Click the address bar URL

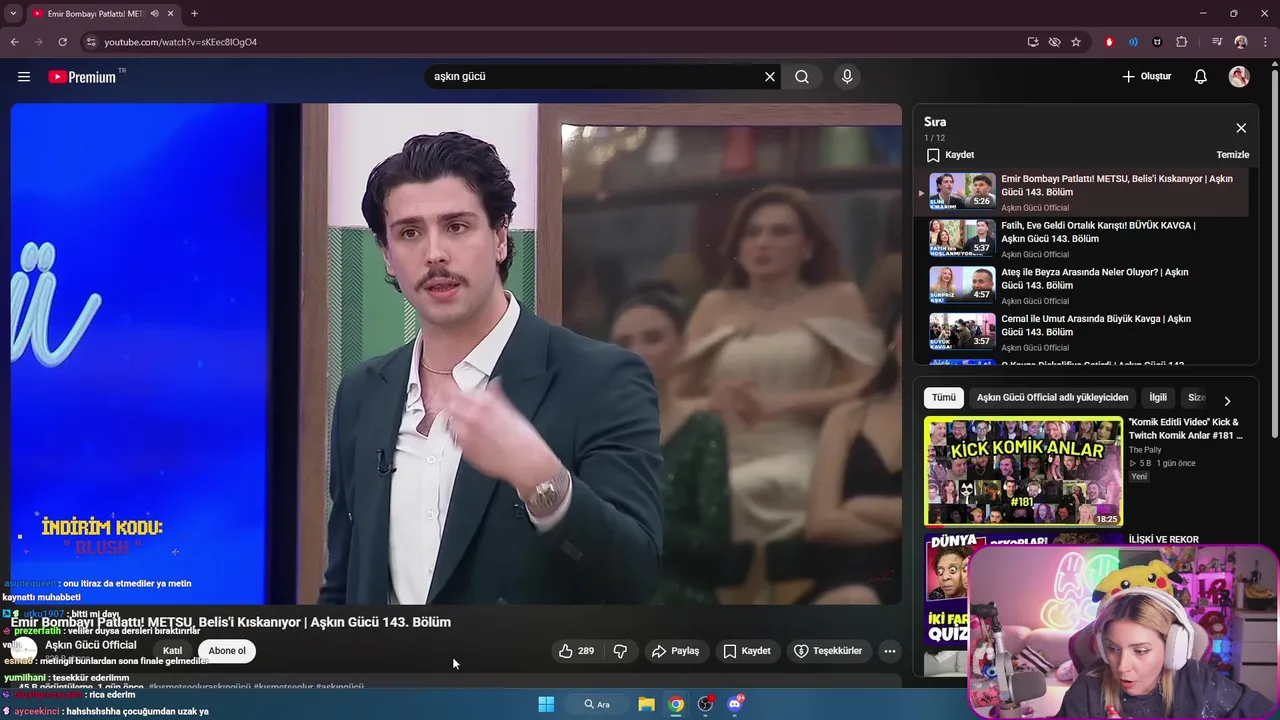(181, 42)
